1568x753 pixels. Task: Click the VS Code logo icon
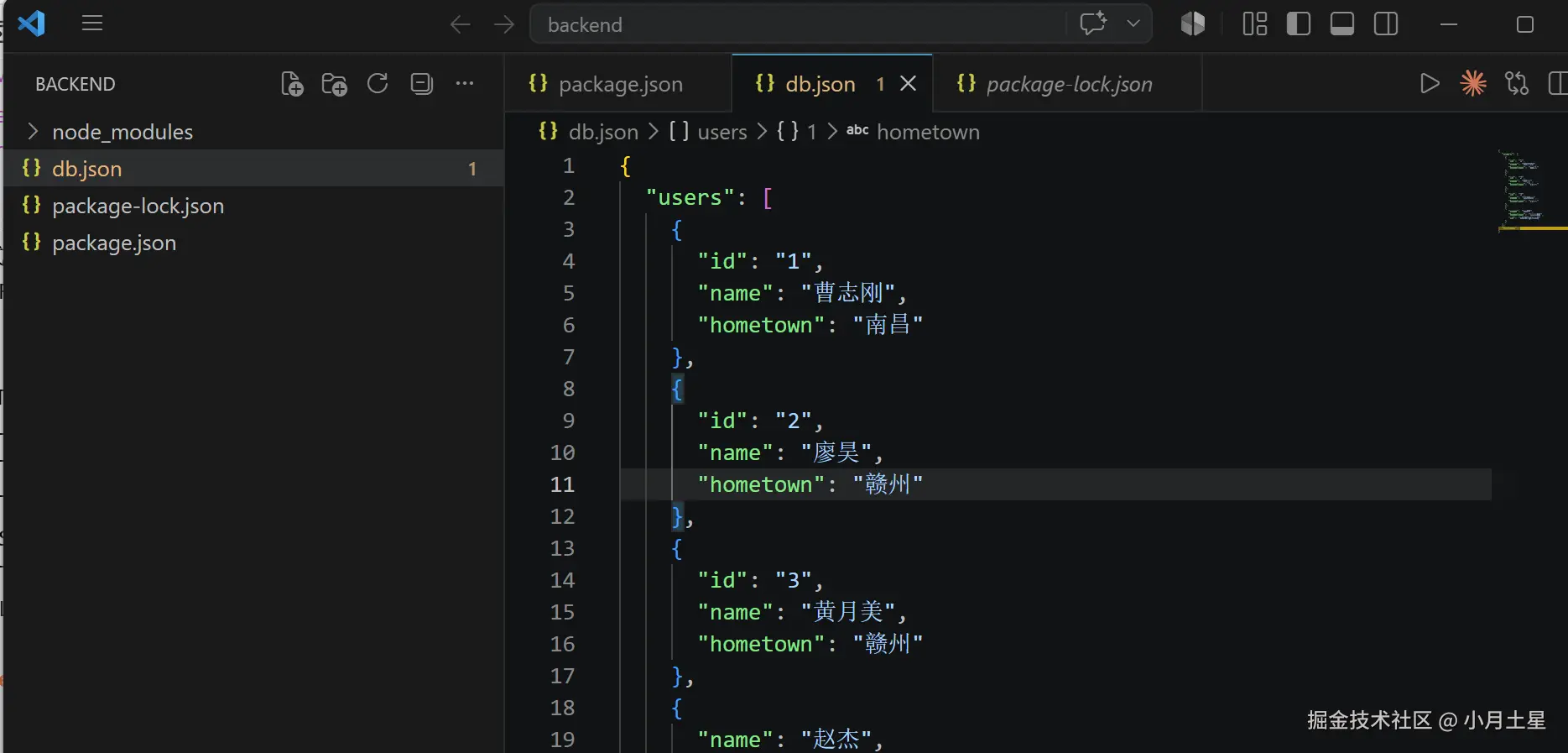pyautogui.click(x=31, y=24)
